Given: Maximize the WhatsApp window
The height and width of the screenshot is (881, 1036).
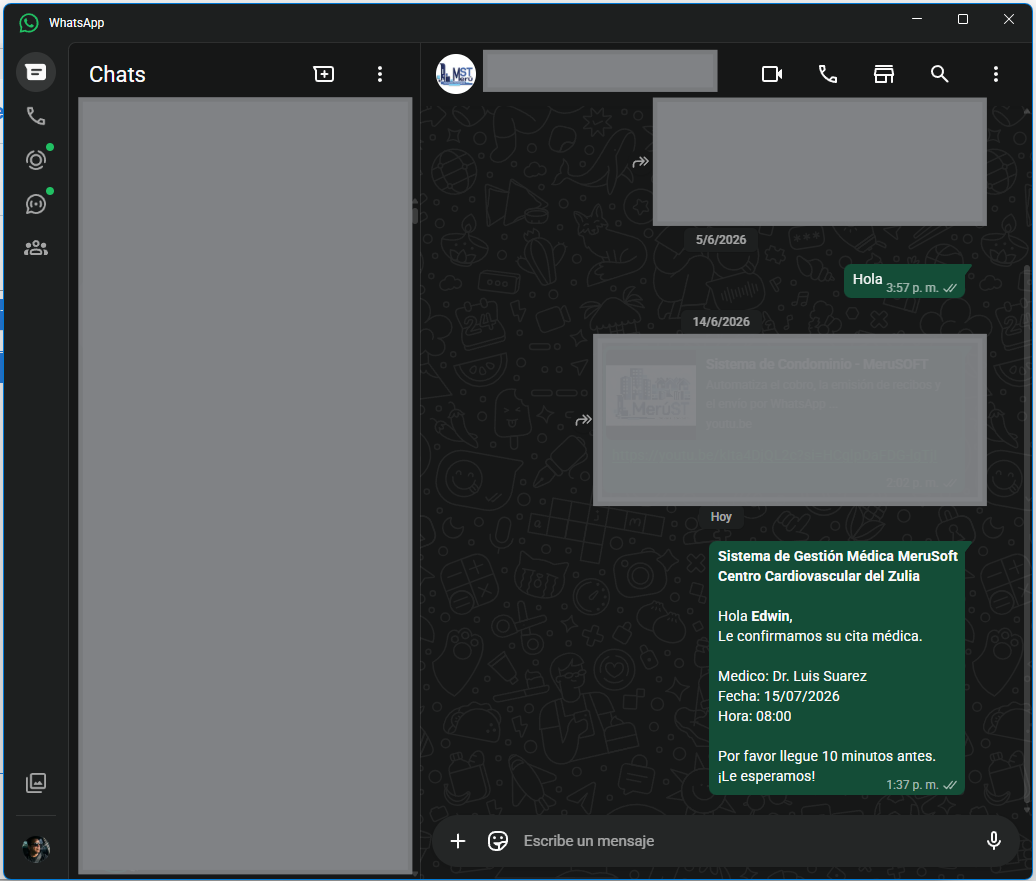Looking at the screenshot, I should [963, 19].
